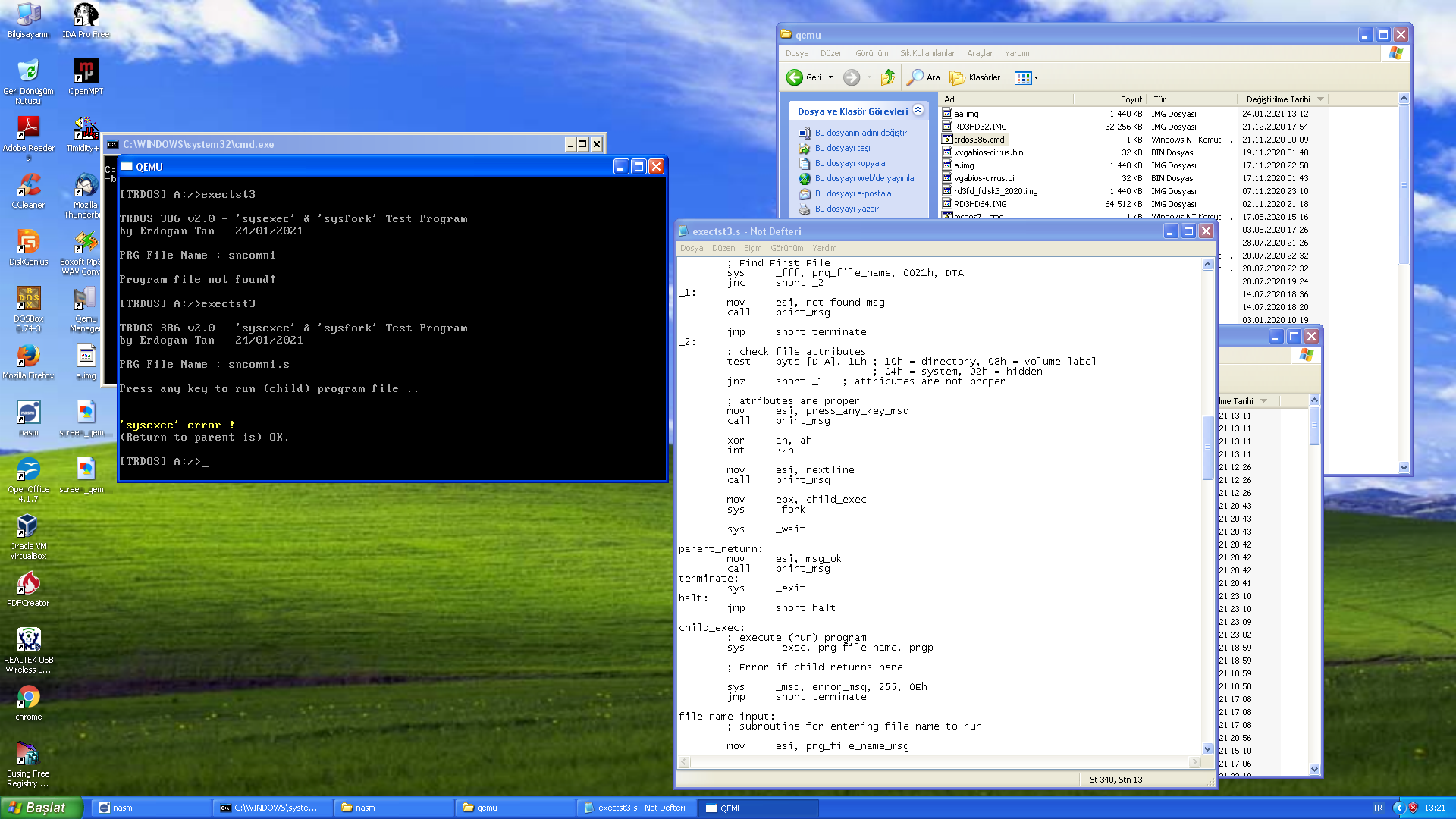Click the Bu dosyayı e-postala link

[853, 193]
